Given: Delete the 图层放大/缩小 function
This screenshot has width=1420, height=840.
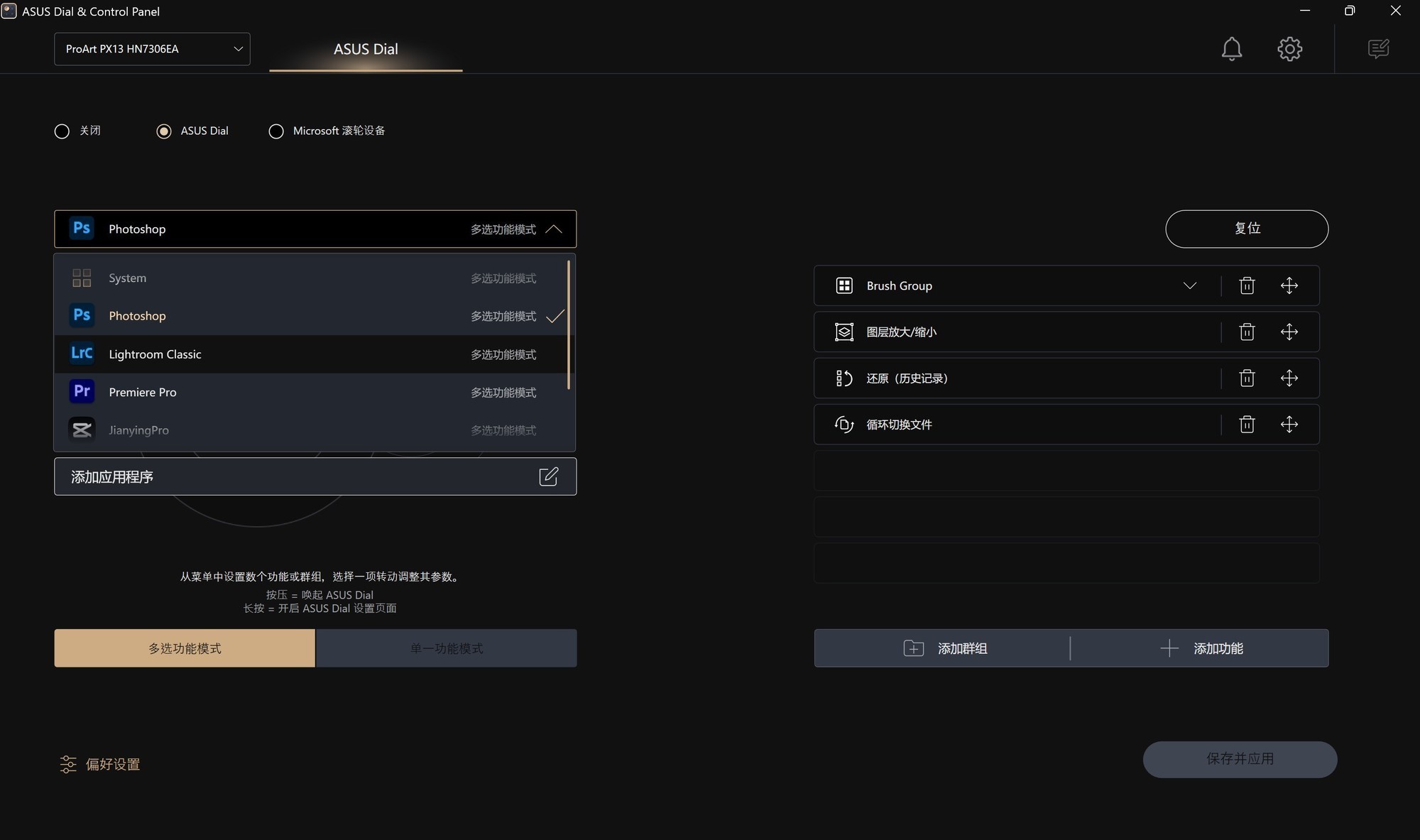Looking at the screenshot, I should pos(1247,332).
